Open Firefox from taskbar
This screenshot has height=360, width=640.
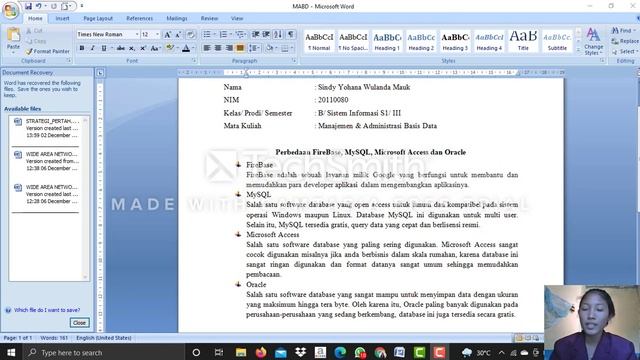[x=261, y=352]
